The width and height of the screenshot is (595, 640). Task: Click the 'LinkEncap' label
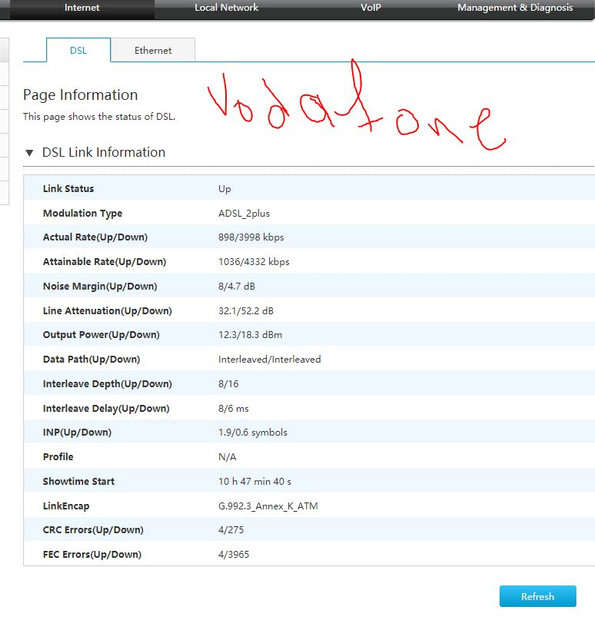click(x=66, y=506)
